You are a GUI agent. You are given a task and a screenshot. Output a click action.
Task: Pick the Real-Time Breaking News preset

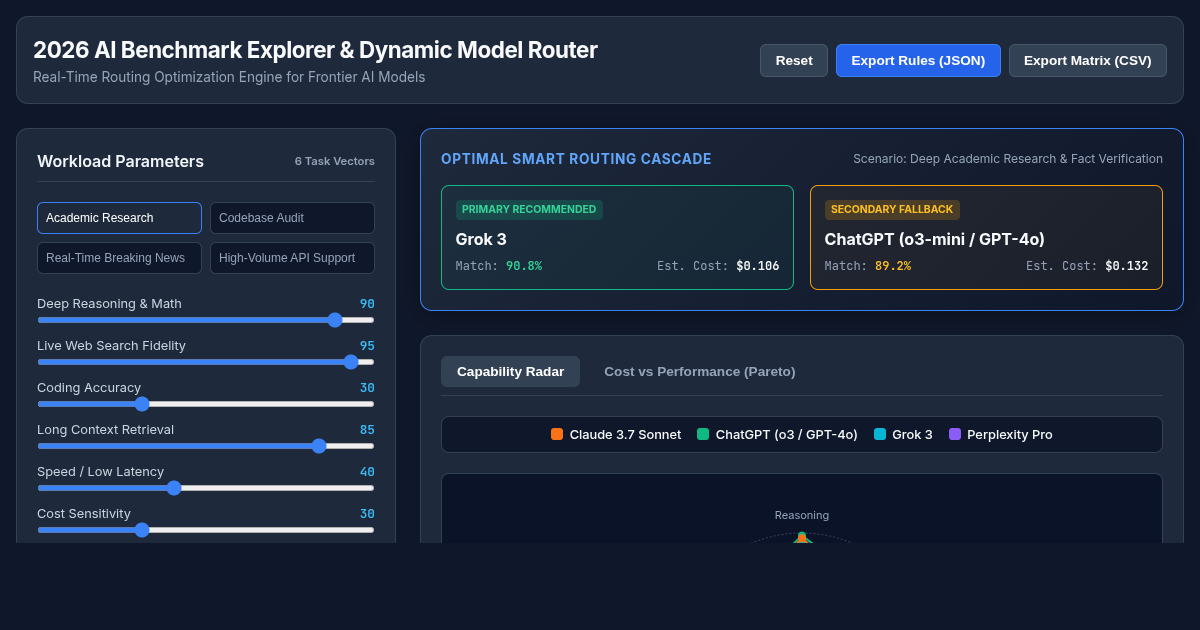(x=119, y=258)
